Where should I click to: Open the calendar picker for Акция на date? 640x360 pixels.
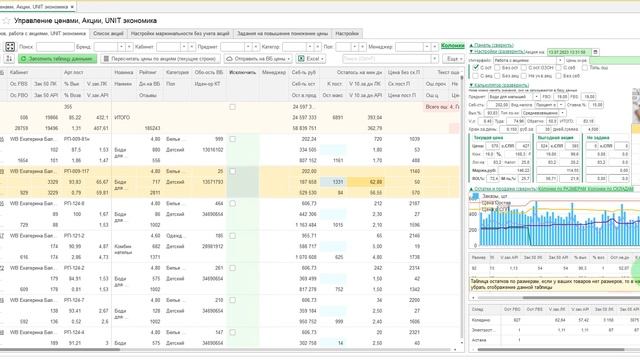pyautogui.click(x=595, y=52)
